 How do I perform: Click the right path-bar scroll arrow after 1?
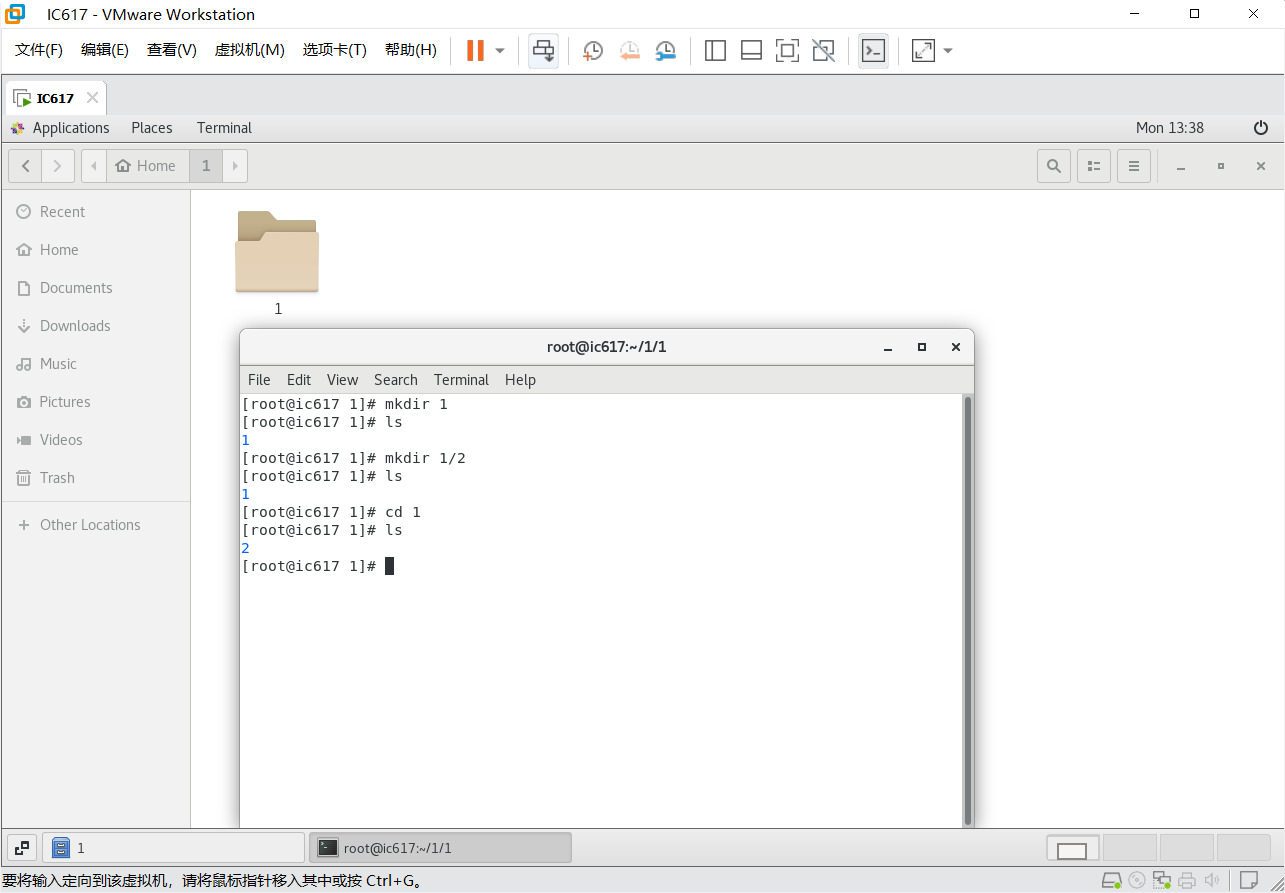(x=235, y=166)
